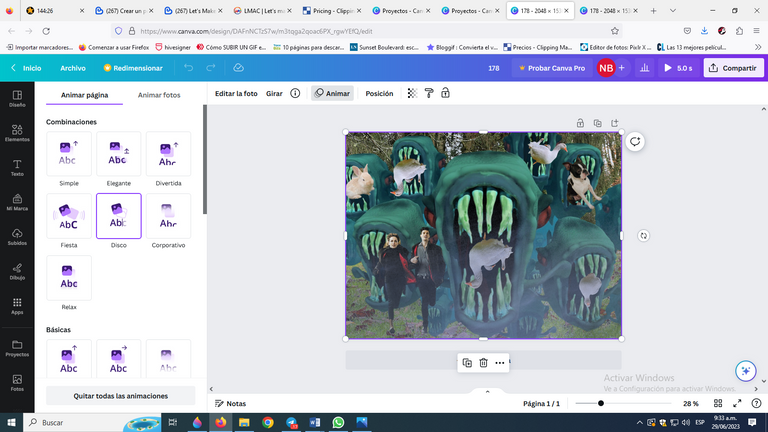768x432 pixels.
Task: Open the more options ellipsis menu
Action: [500, 363]
